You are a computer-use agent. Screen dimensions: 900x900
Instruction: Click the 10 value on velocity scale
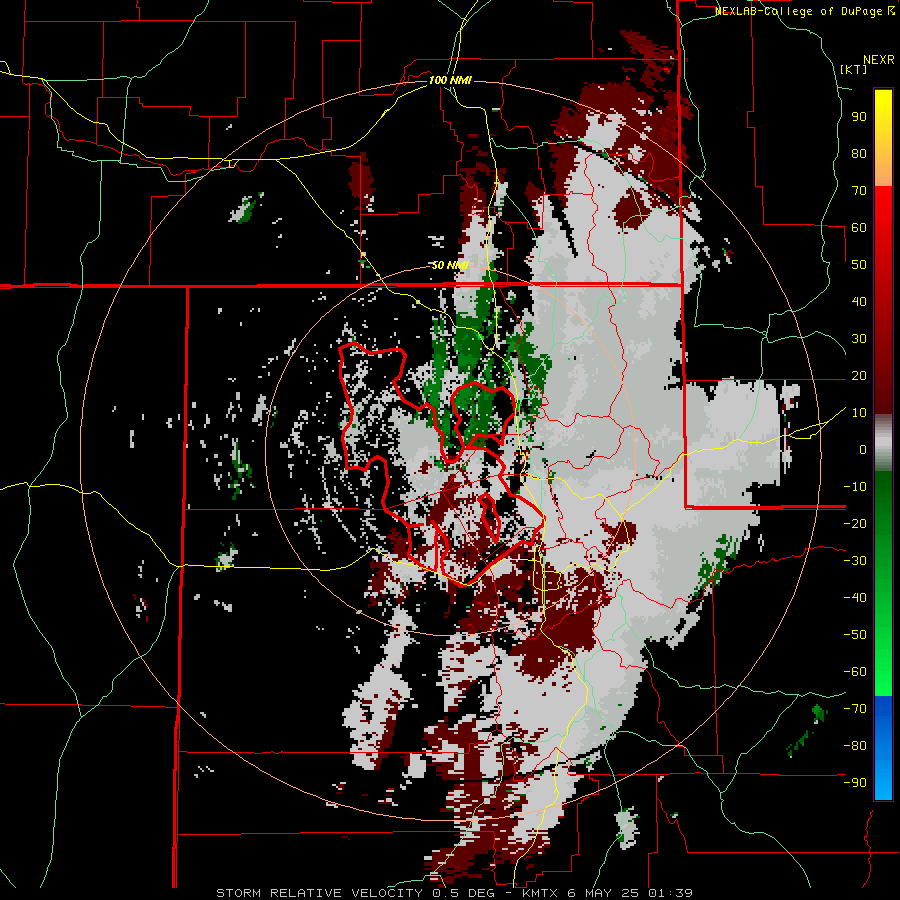pyautogui.click(x=859, y=413)
